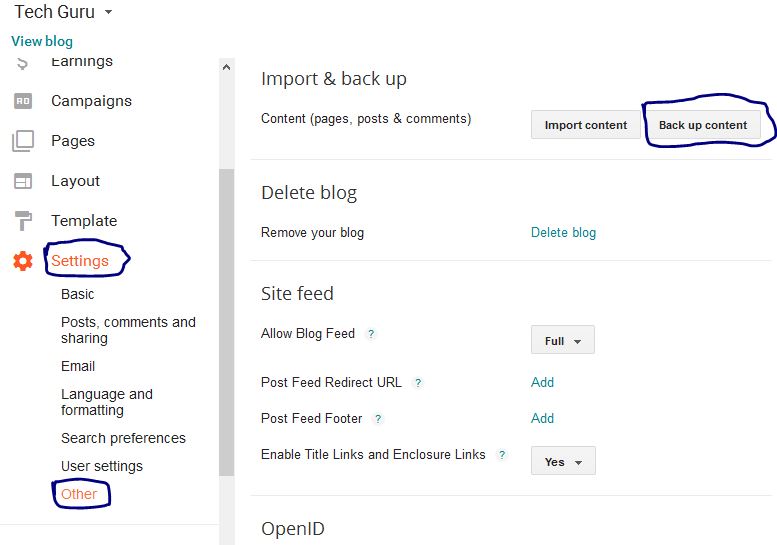Open help icon beside Post Feed Redirect URL
Screen dimensions: 777x545
tap(418, 383)
